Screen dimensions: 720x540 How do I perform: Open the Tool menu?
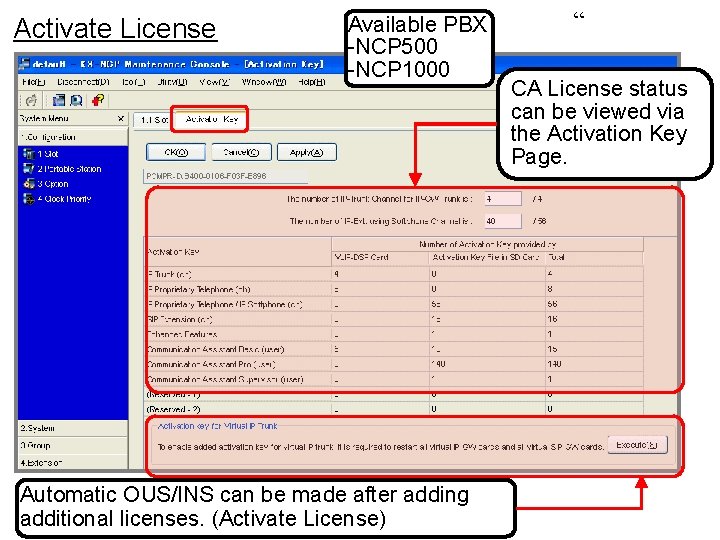(134, 82)
